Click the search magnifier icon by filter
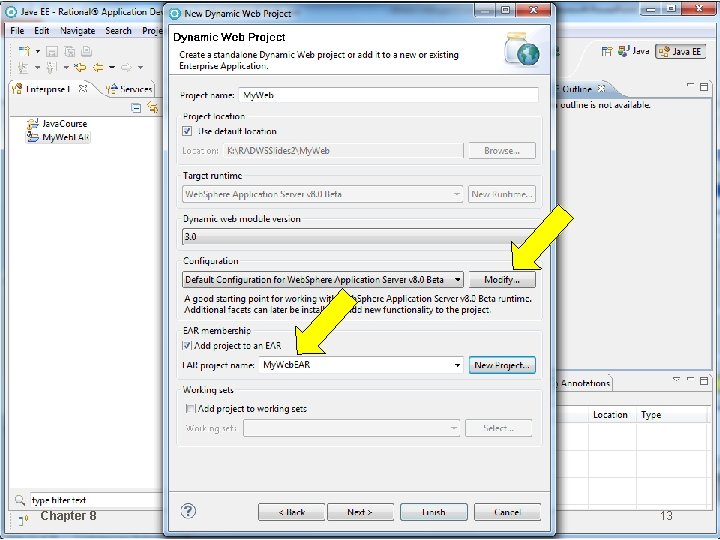Screen dimensions: 720x540 pyautogui.click(x=19, y=500)
